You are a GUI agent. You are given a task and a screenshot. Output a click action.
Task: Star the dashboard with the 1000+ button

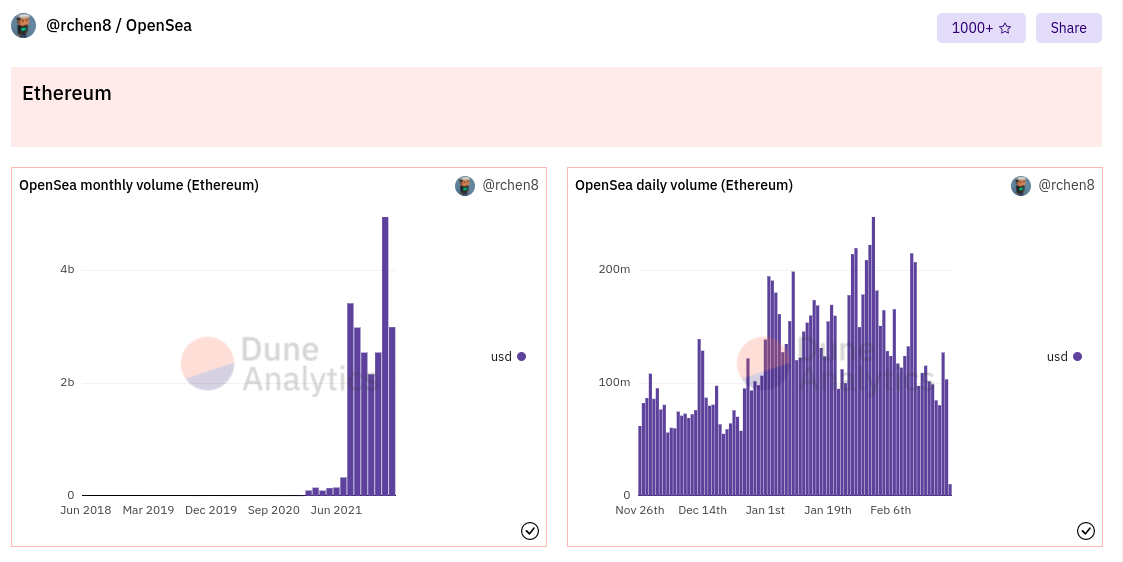pyautogui.click(x=981, y=28)
